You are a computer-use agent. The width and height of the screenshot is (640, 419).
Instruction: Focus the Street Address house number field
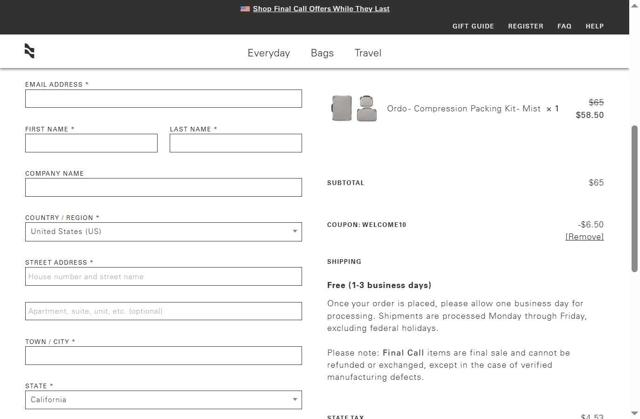point(163,276)
